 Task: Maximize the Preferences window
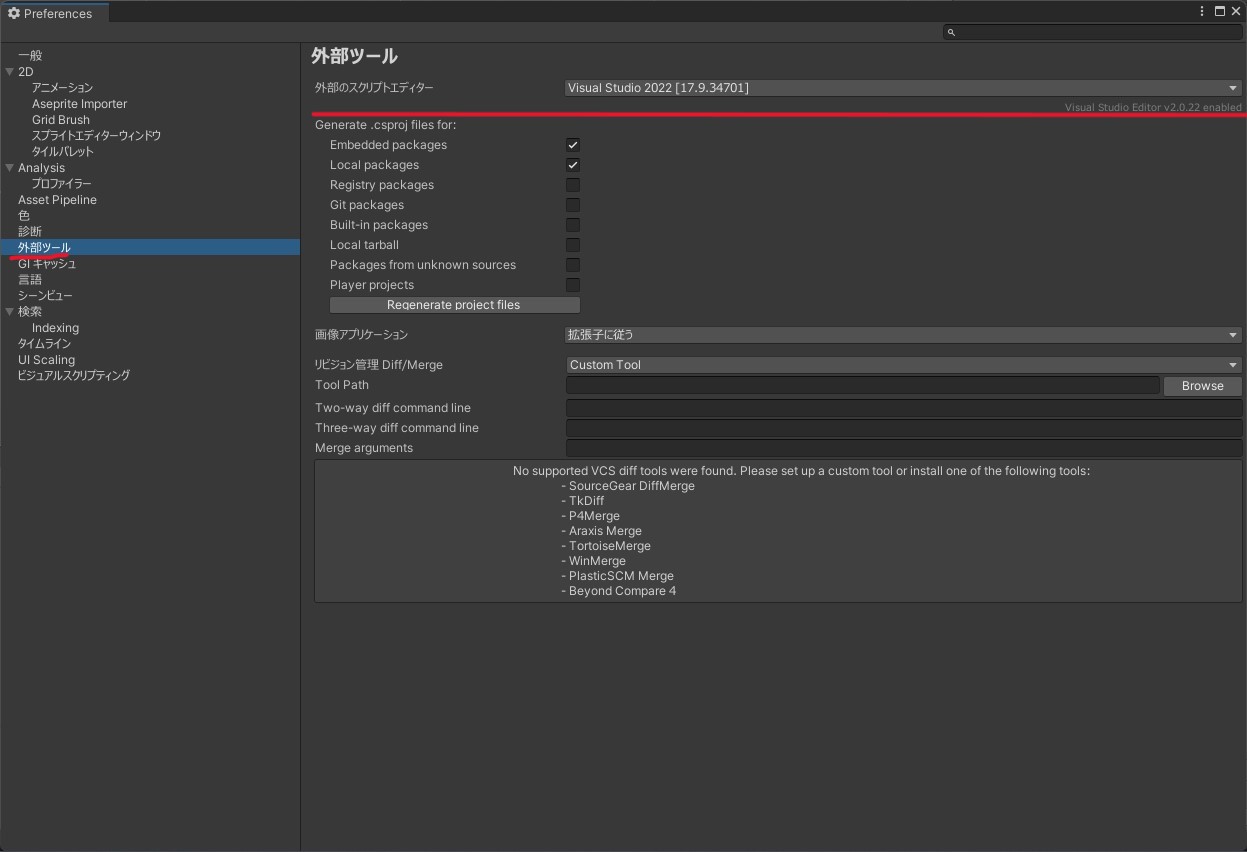1220,11
